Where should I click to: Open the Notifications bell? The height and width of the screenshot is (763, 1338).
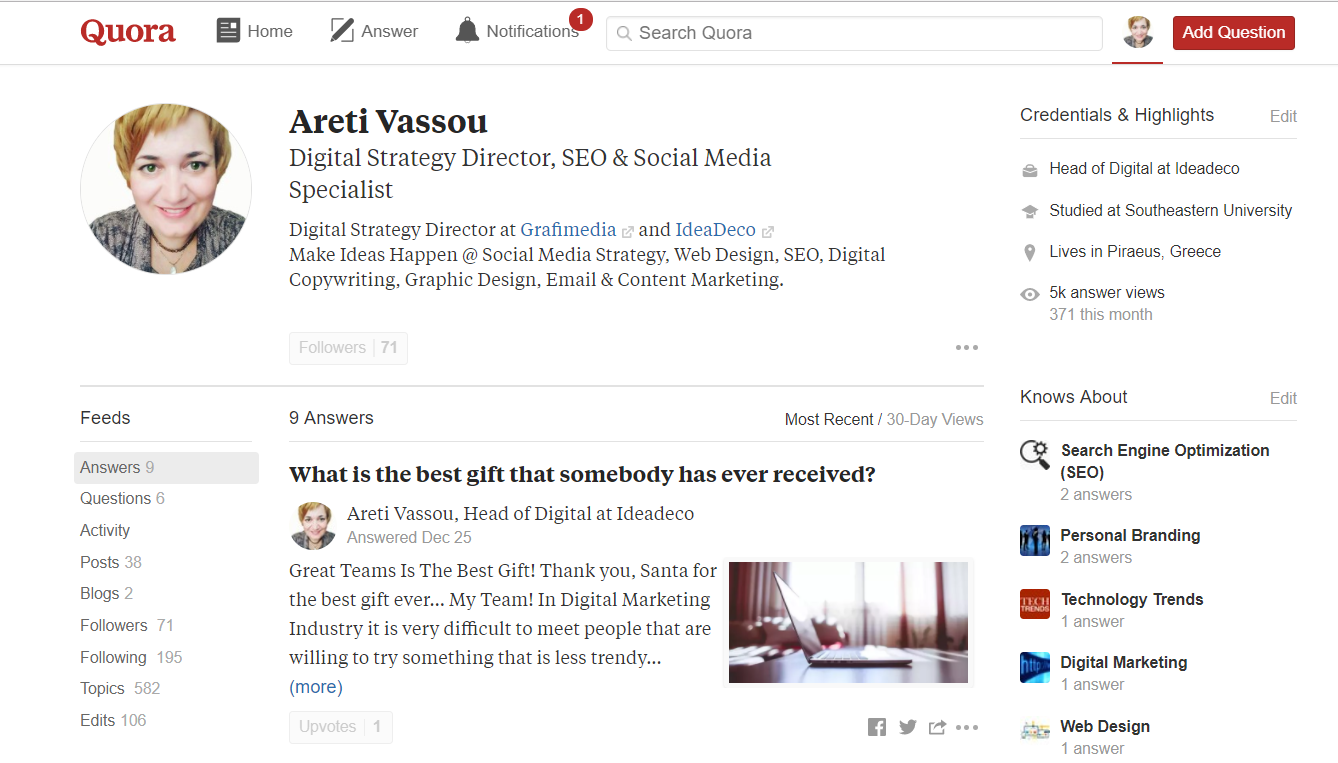466,30
